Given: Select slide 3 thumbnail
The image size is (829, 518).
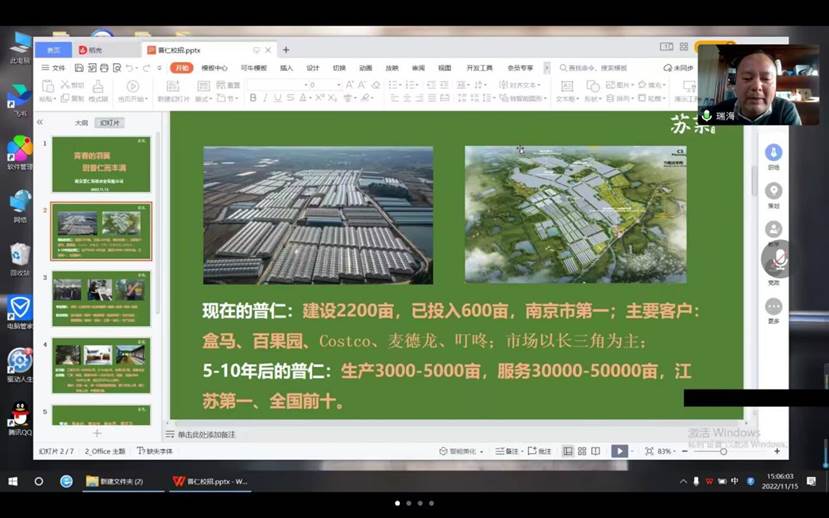Looking at the screenshot, I should pos(101,297).
